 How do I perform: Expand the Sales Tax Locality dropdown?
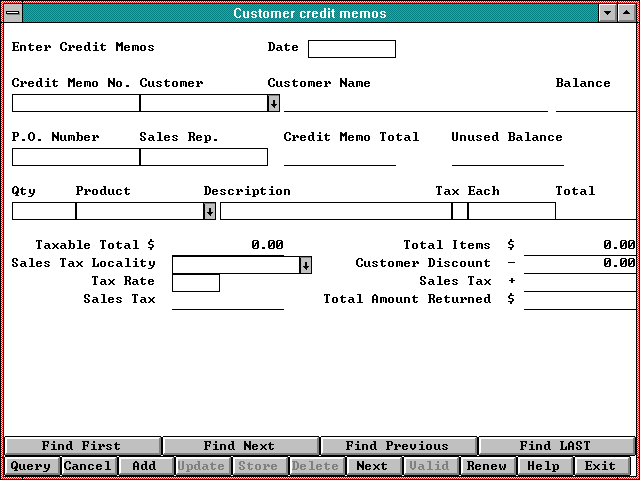click(x=305, y=265)
